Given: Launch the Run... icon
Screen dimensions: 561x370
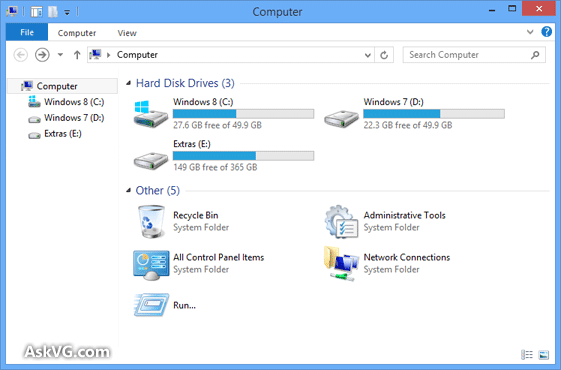Looking at the screenshot, I should tap(151, 305).
